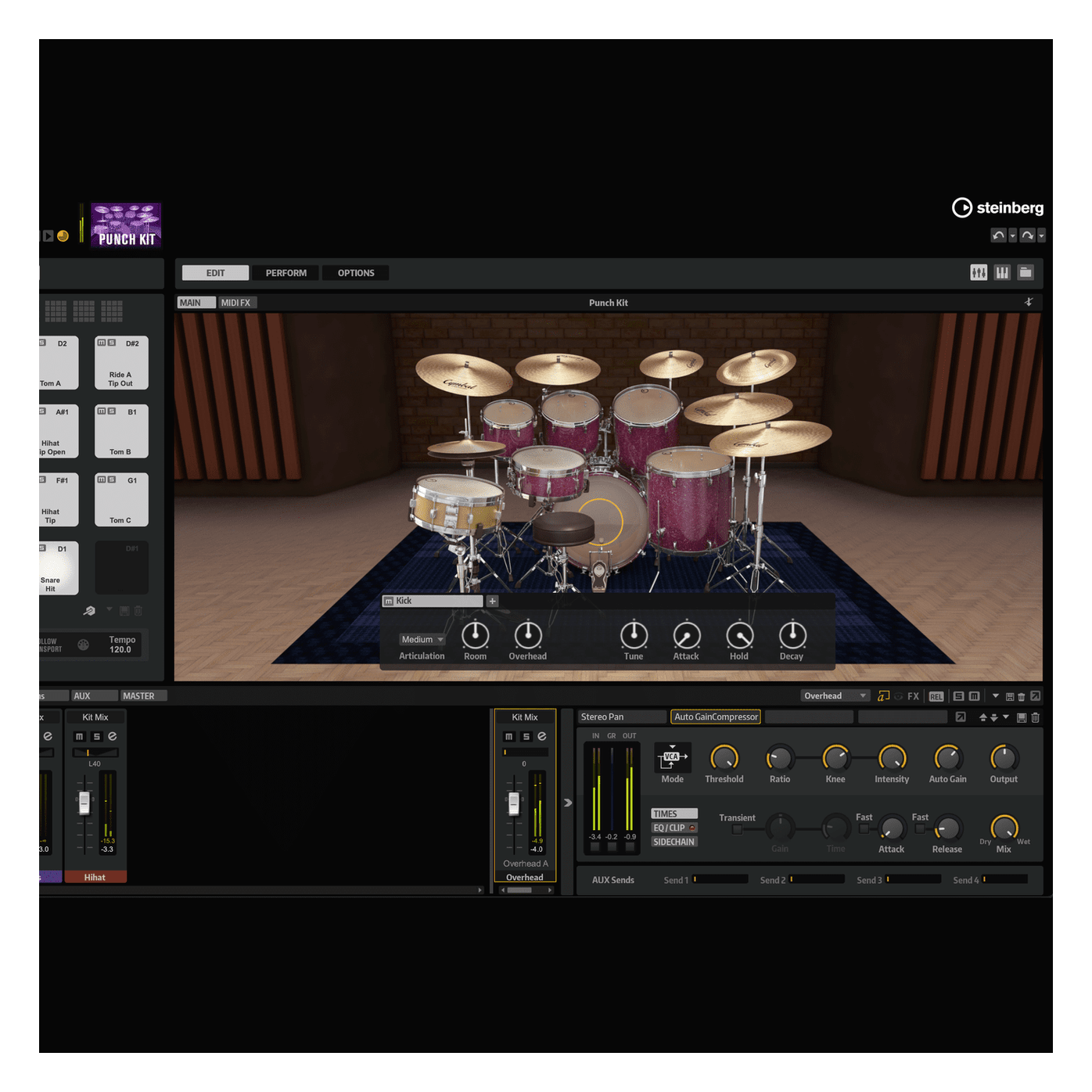Solo the B1 Tom B pad

pos(112,411)
